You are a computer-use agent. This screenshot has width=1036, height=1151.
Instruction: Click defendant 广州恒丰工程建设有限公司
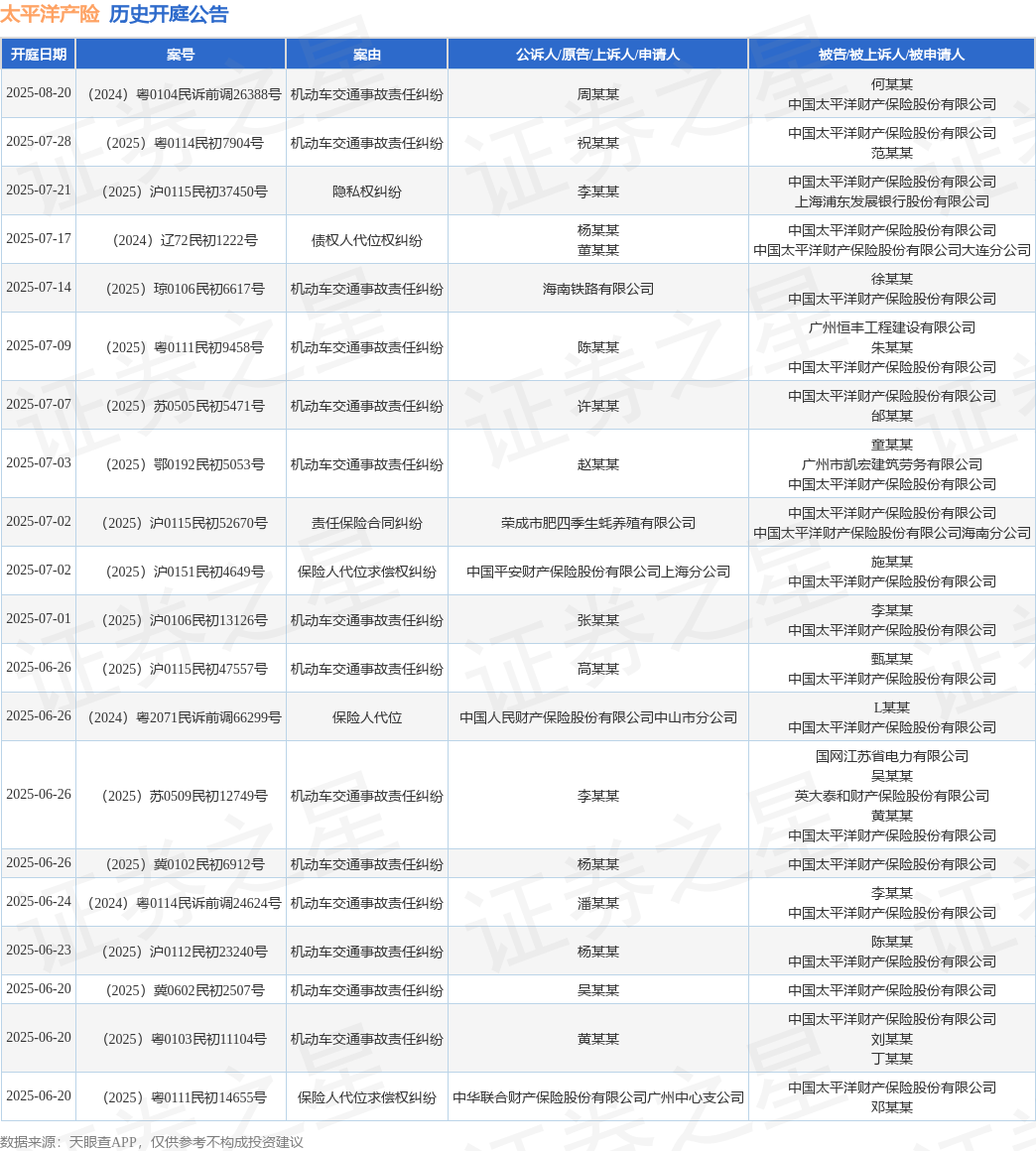pyautogui.click(x=891, y=327)
